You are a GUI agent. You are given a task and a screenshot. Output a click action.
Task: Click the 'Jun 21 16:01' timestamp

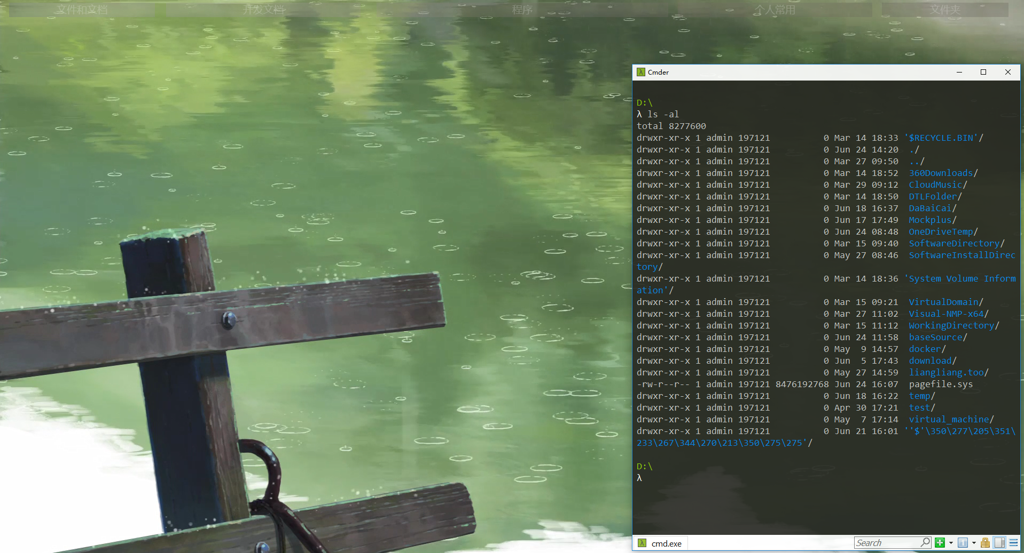pos(866,432)
